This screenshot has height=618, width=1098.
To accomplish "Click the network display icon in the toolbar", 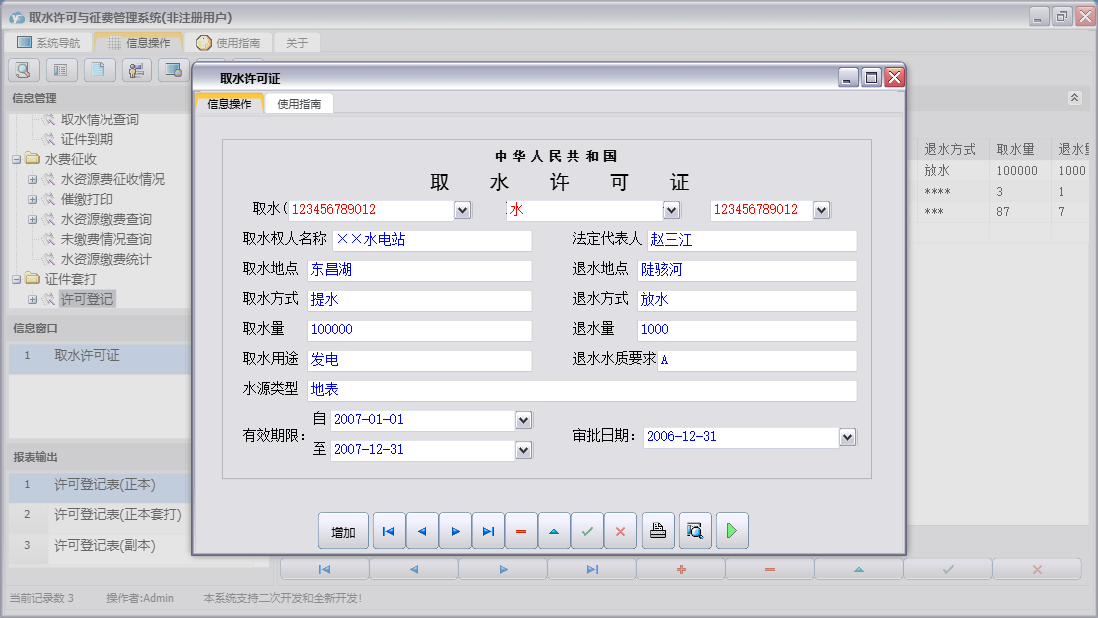I will [x=173, y=71].
